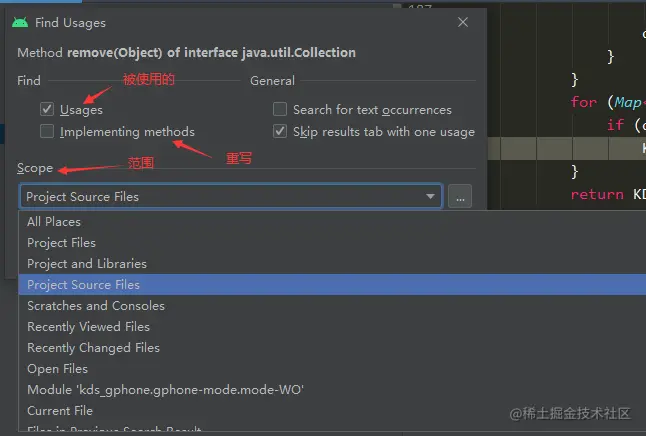Choose Module 'kds_gphone.gphone-mode.mode-WO' scope

pos(332,390)
